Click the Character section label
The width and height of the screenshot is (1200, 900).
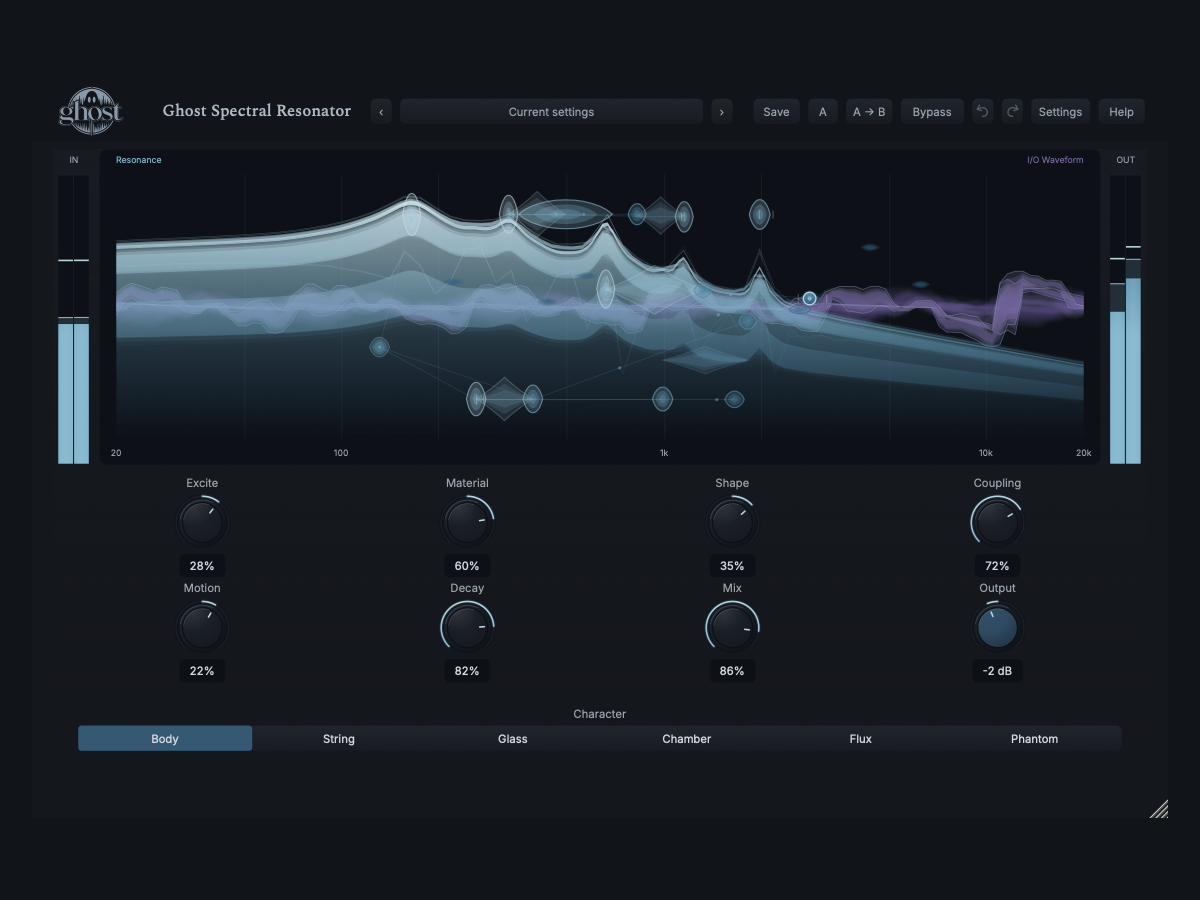coord(600,714)
